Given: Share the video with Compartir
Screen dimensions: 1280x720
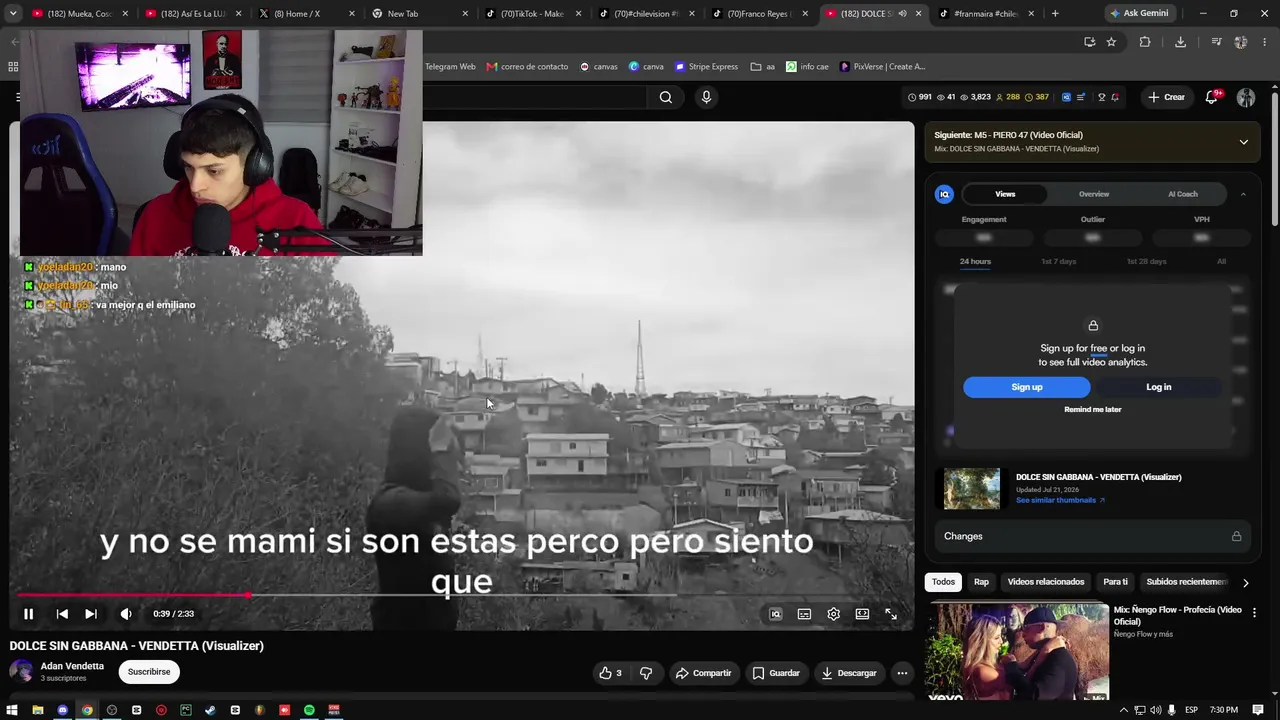Looking at the screenshot, I should tap(704, 673).
